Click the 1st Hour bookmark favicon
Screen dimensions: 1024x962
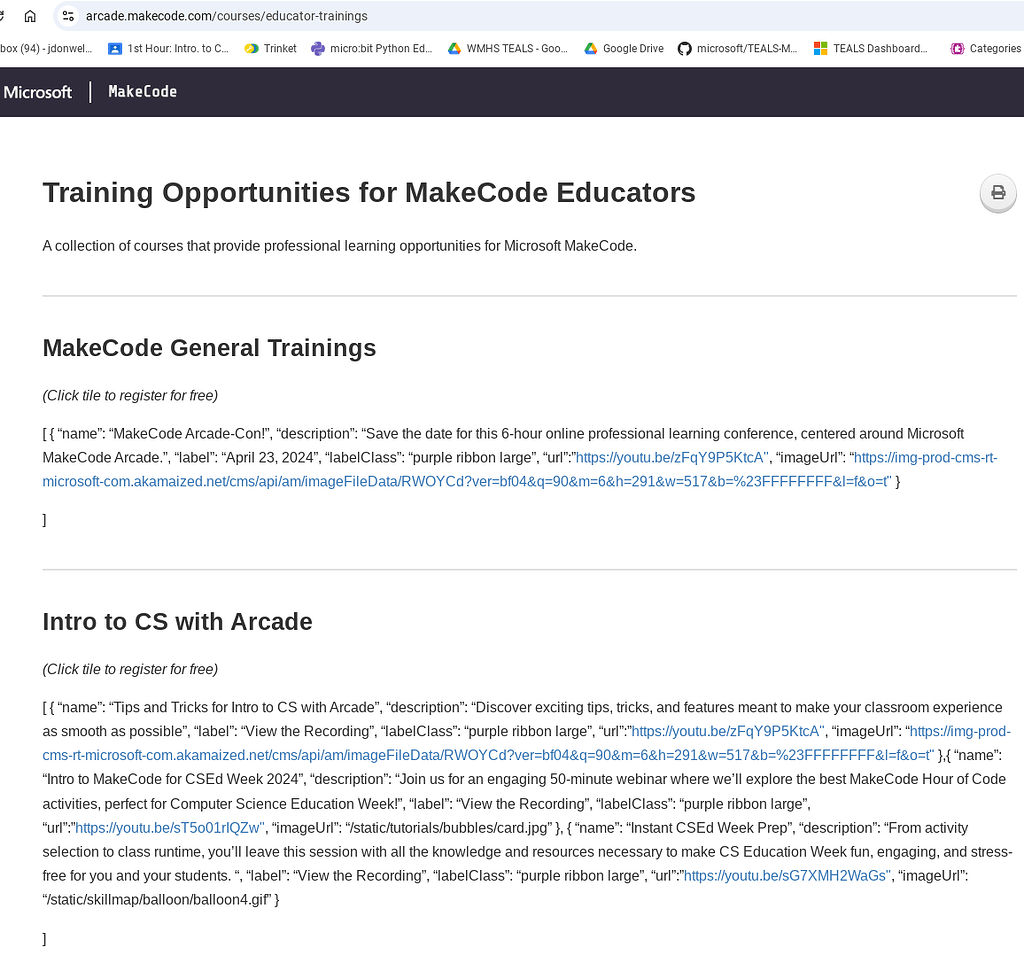click(x=114, y=47)
